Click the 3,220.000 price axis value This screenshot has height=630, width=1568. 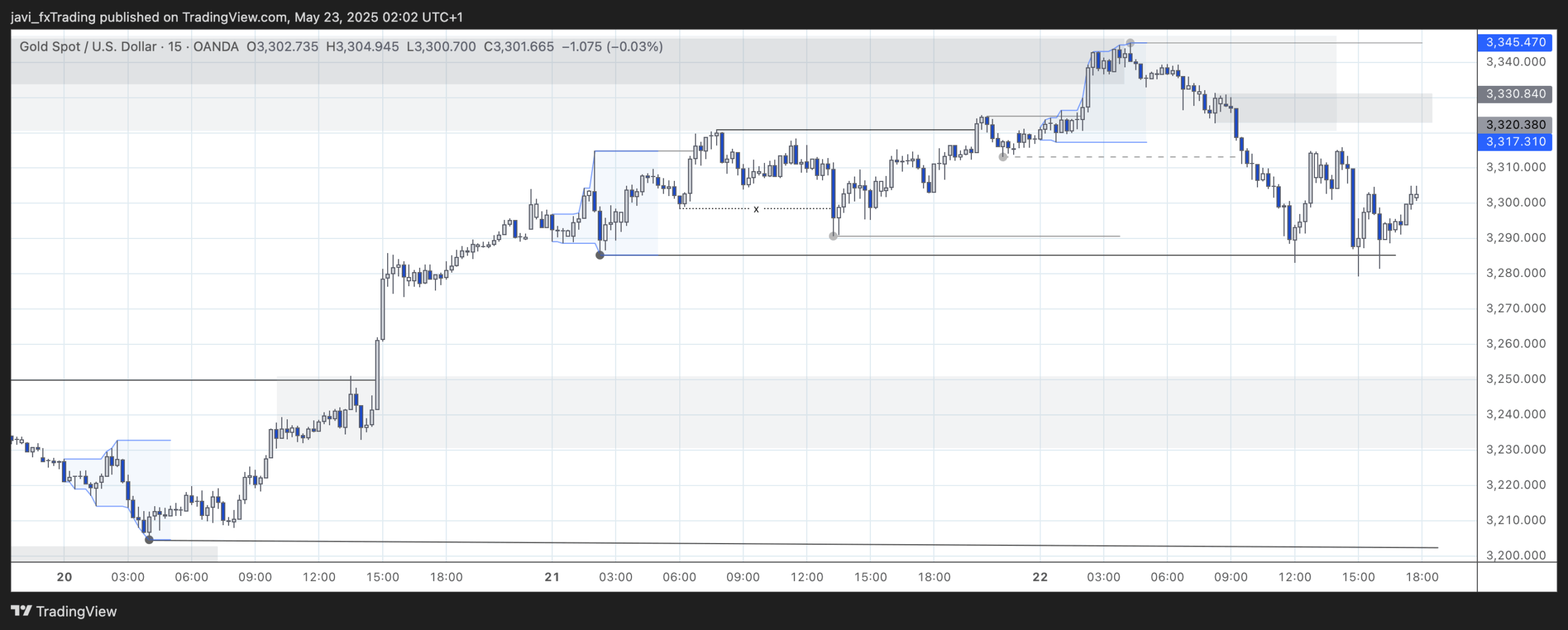(1516, 485)
